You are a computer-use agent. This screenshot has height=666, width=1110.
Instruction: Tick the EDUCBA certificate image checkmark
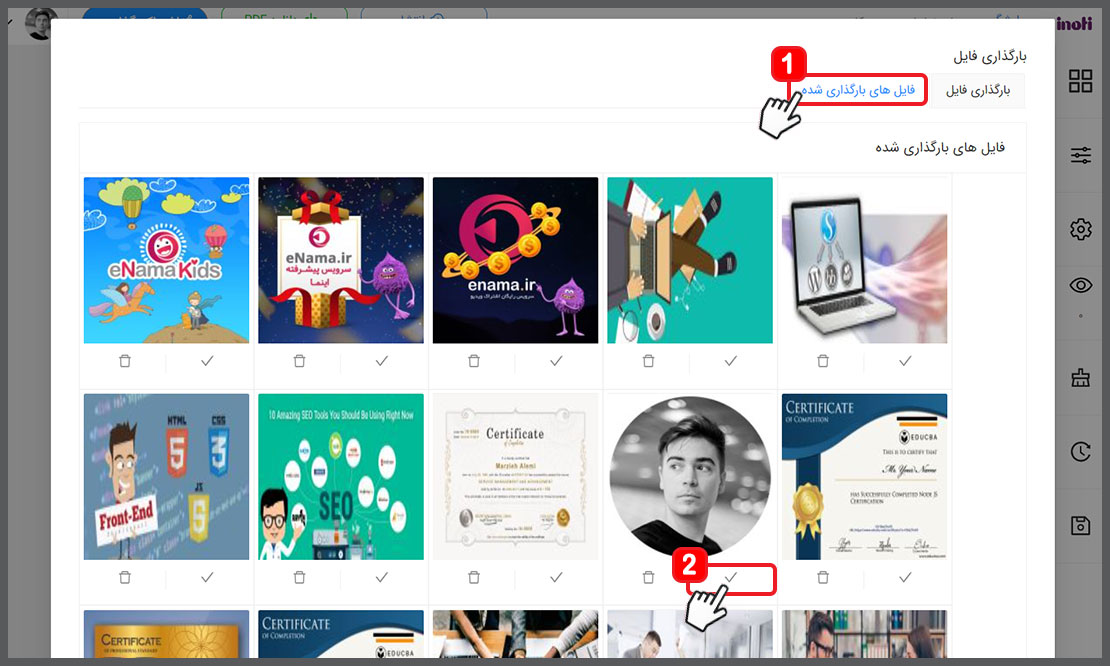[x=905, y=577]
